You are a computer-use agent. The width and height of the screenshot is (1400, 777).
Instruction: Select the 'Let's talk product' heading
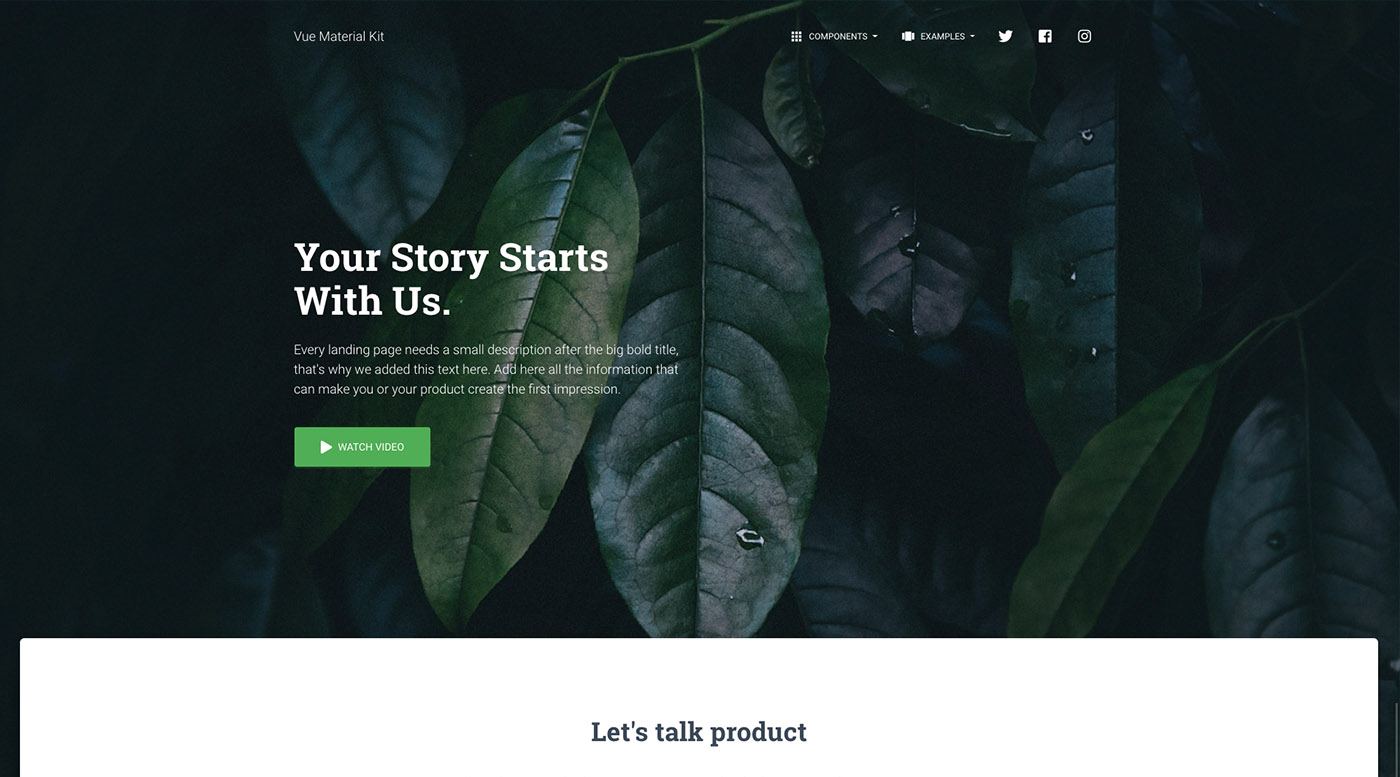coord(699,732)
